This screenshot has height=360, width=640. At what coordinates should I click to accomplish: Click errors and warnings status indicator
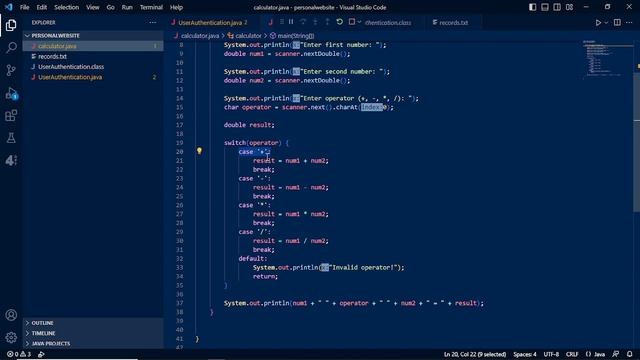pyautogui.click(x=19, y=354)
